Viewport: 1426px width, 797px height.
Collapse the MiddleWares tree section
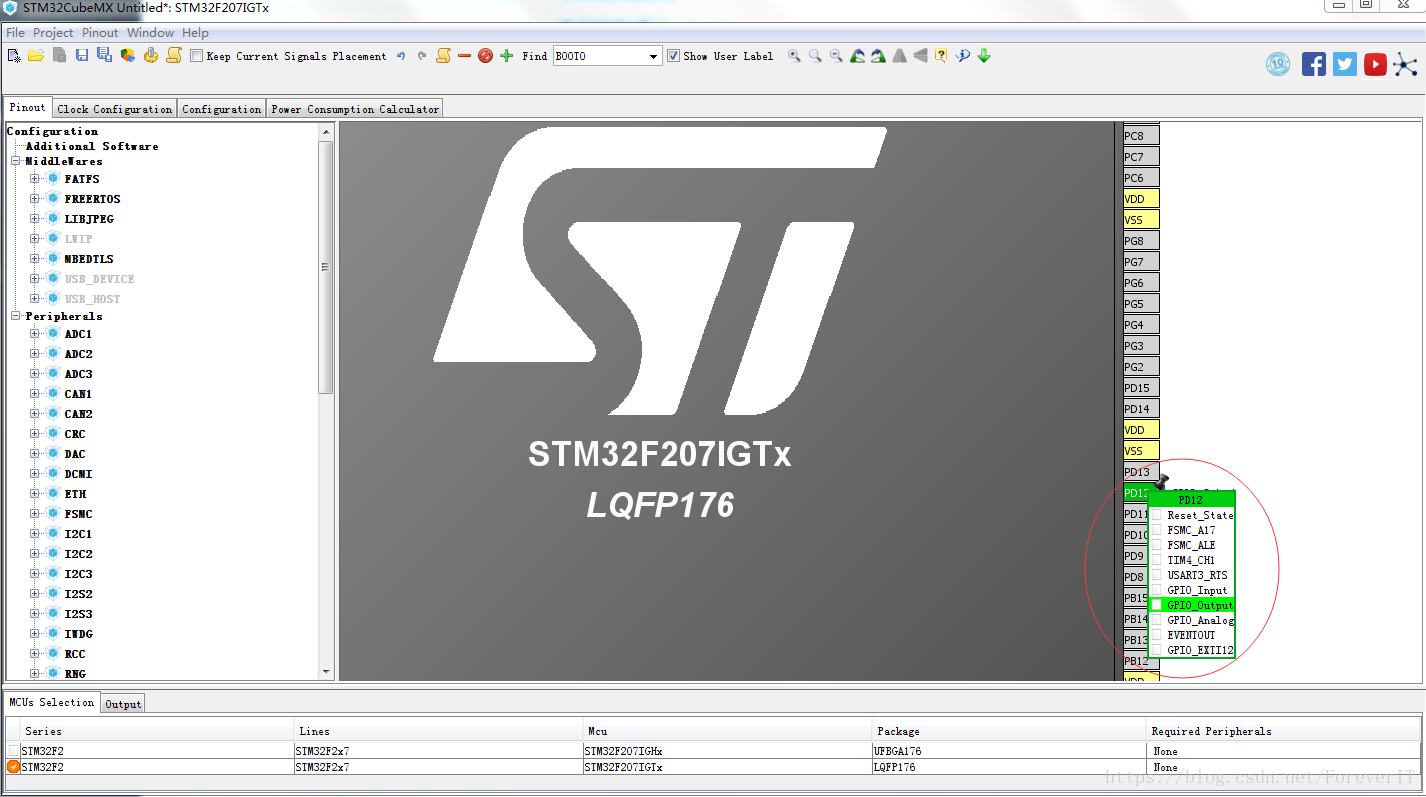16,161
